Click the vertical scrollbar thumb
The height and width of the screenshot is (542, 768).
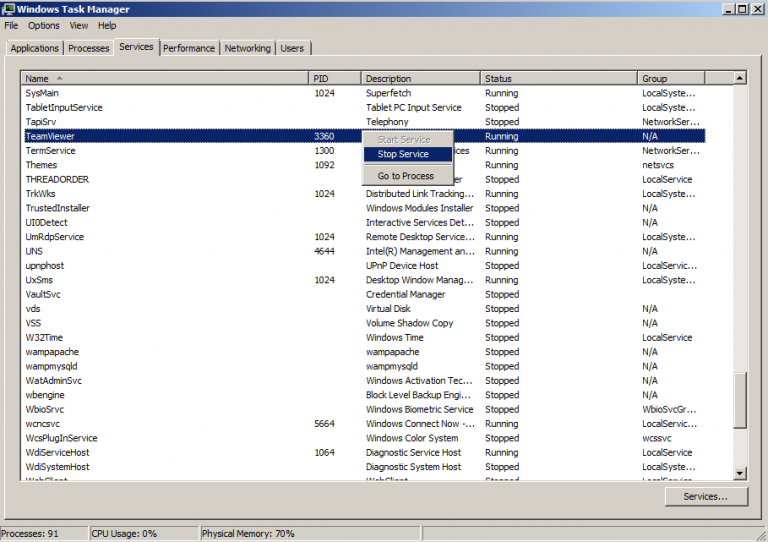click(x=740, y=401)
